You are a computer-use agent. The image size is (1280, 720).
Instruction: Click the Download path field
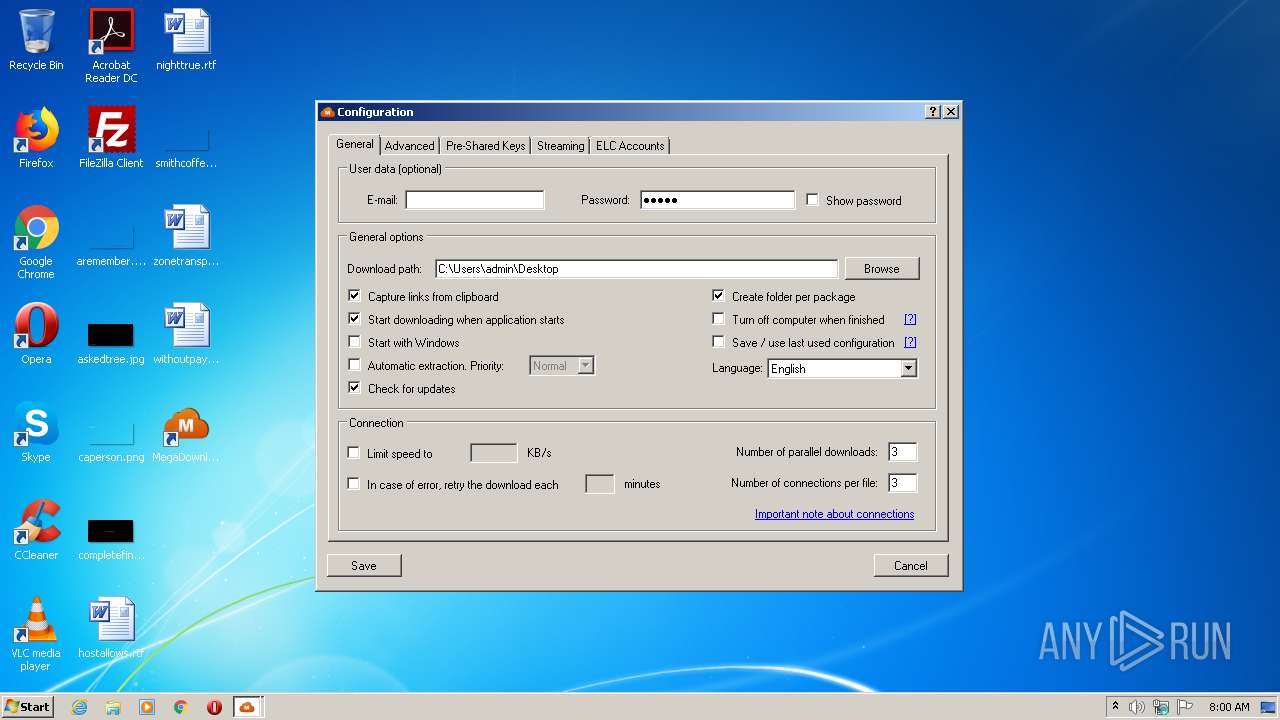636,268
